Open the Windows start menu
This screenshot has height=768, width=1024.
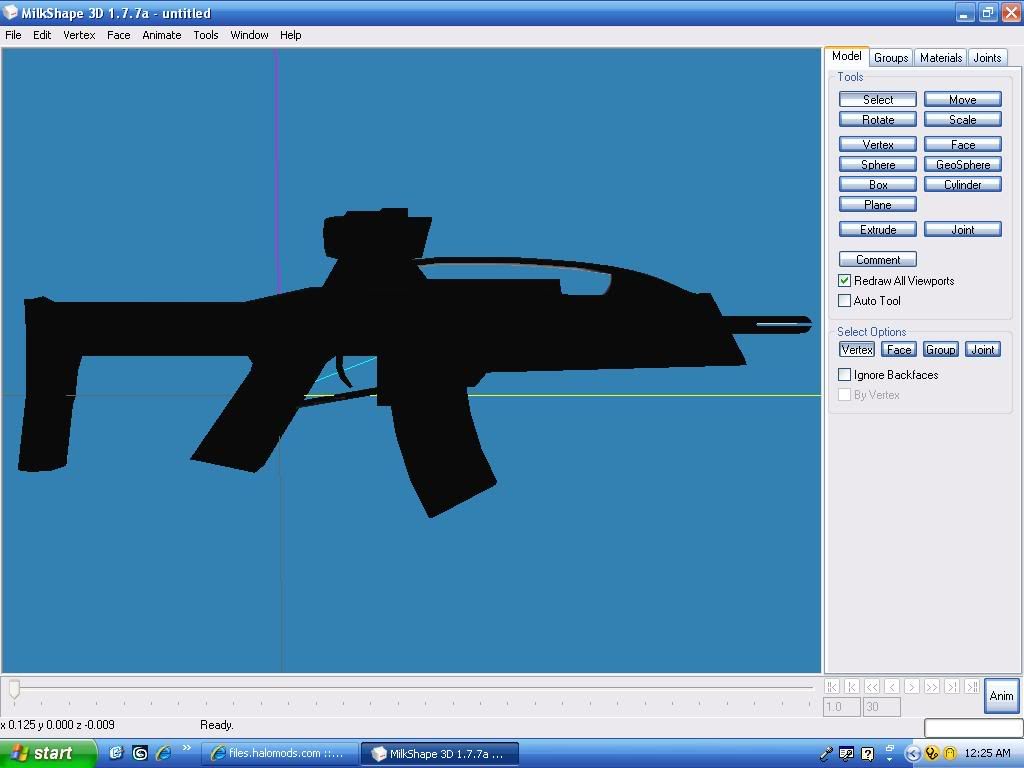(x=48, y=753)
